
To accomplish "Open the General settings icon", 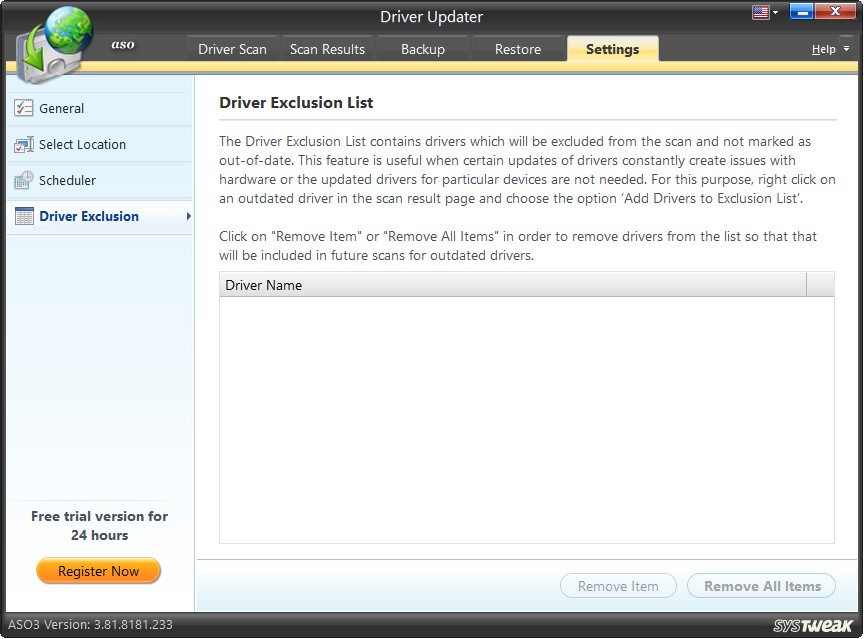I will 23,108.
